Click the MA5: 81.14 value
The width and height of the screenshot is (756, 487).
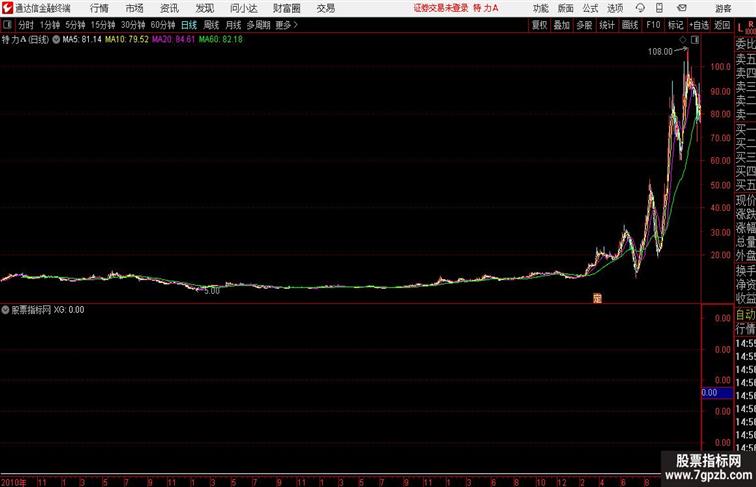tap(82, 40)
